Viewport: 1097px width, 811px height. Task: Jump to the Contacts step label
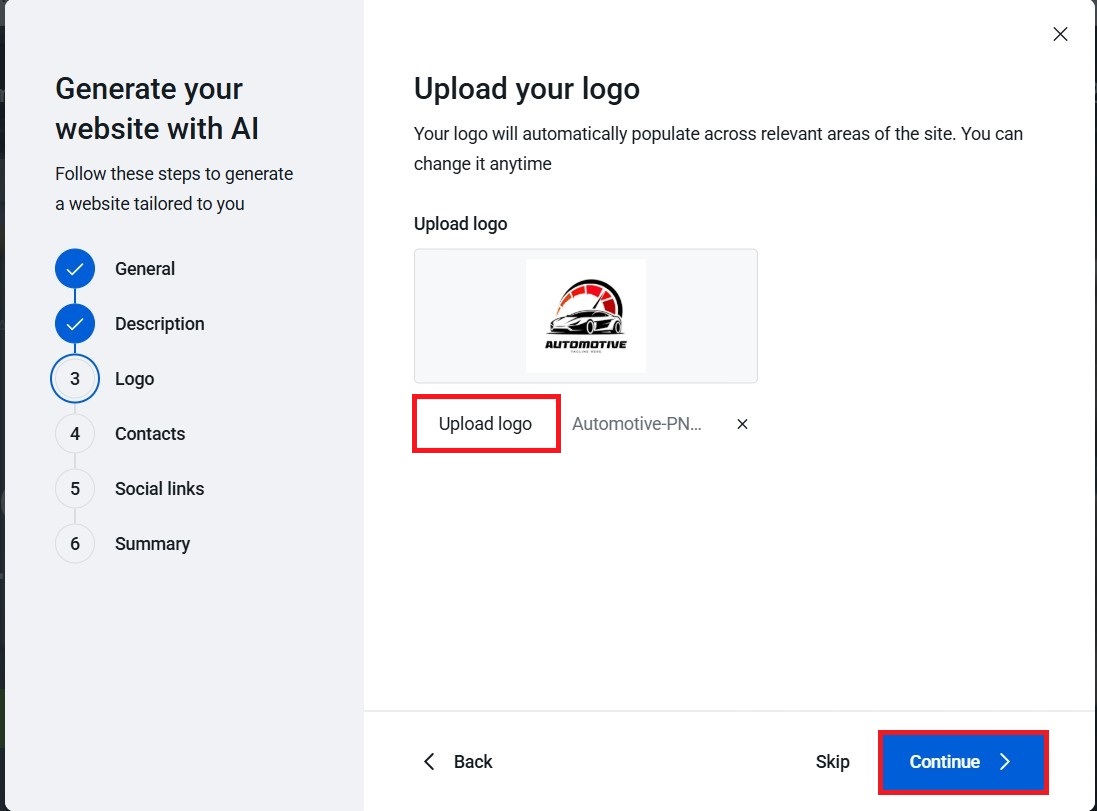[x=150, y=434]
